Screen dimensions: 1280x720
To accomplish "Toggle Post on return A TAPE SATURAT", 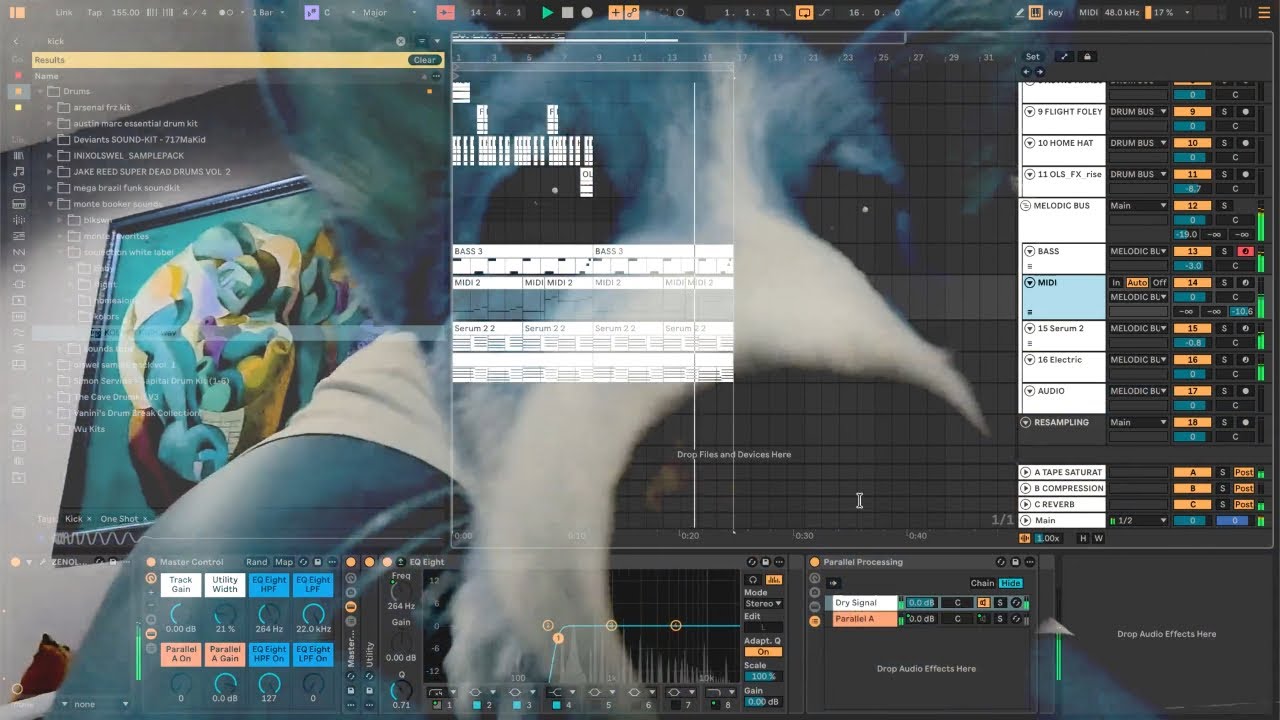I will pos(1244,473).
